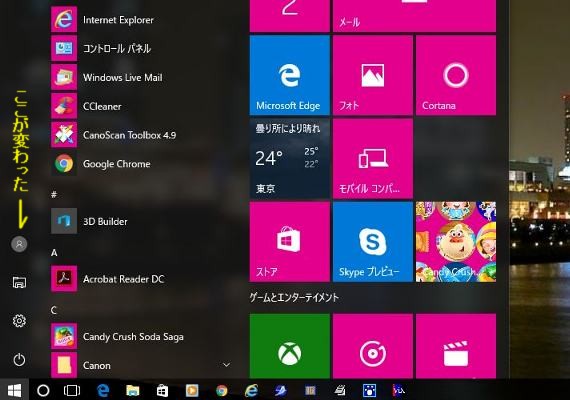This screenshot has width=570, height=400.
Task: Jump to letter index via # header
Action: [54, 195]
